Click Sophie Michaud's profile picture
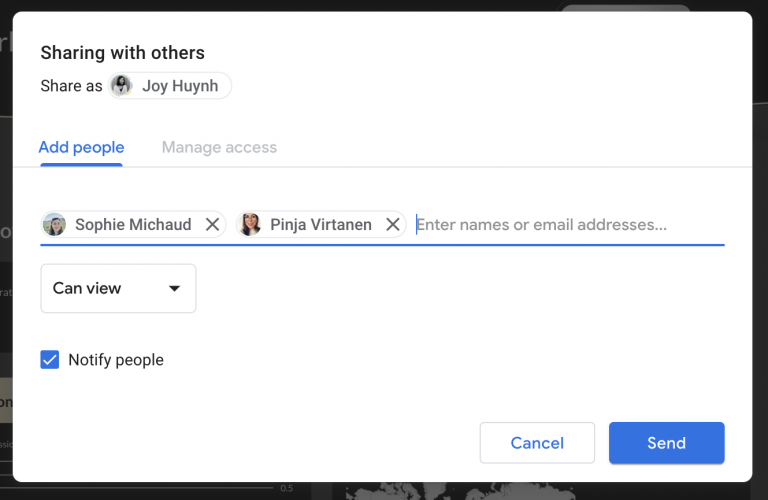The width and height of the screenshot is (768, 500). point(55,225)
